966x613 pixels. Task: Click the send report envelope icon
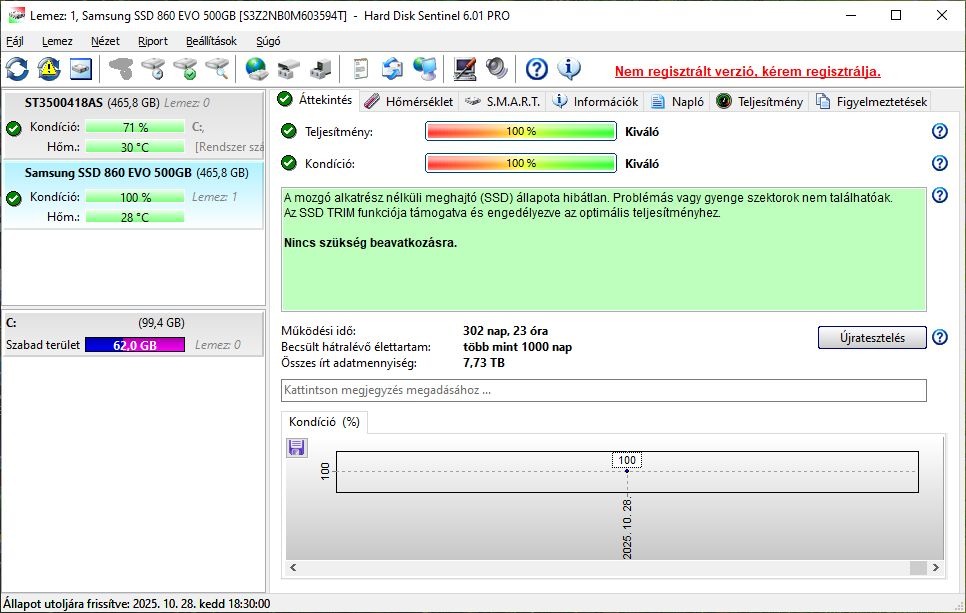392,69
